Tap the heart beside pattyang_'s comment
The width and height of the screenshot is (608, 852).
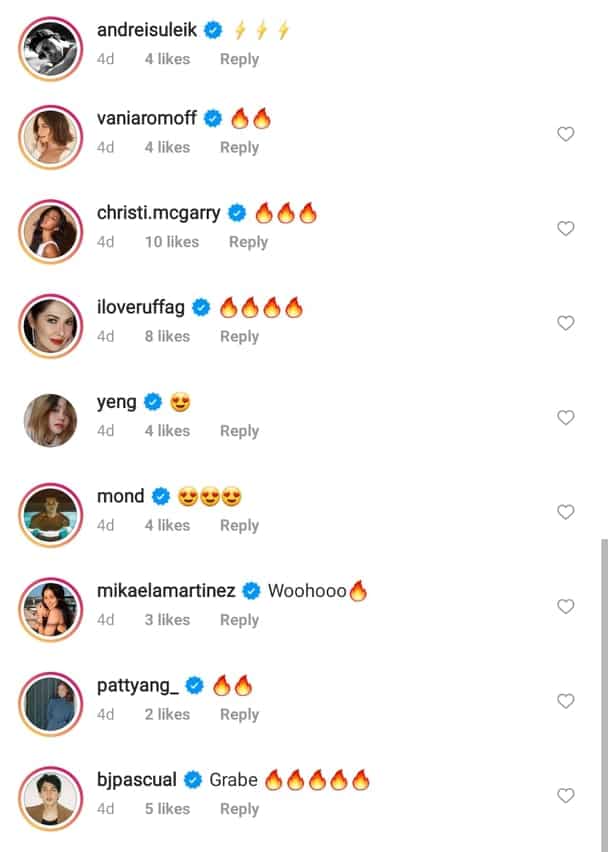pyautogui.click(x=566, y=701)
